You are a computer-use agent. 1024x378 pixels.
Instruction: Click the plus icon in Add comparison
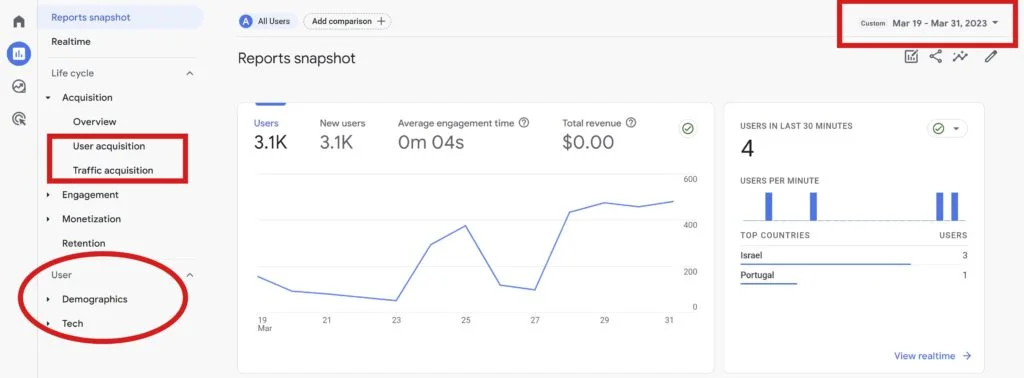click(x=381, y=21)
